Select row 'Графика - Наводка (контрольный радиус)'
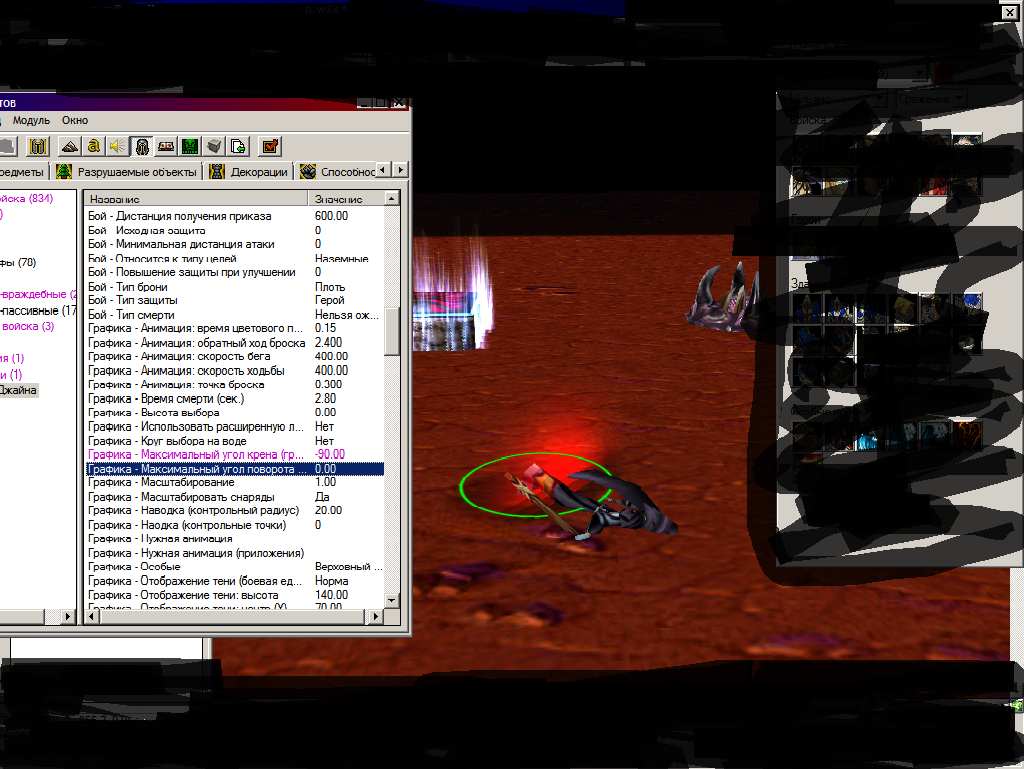Screen dimensions: 1024x769 point(235,510)
